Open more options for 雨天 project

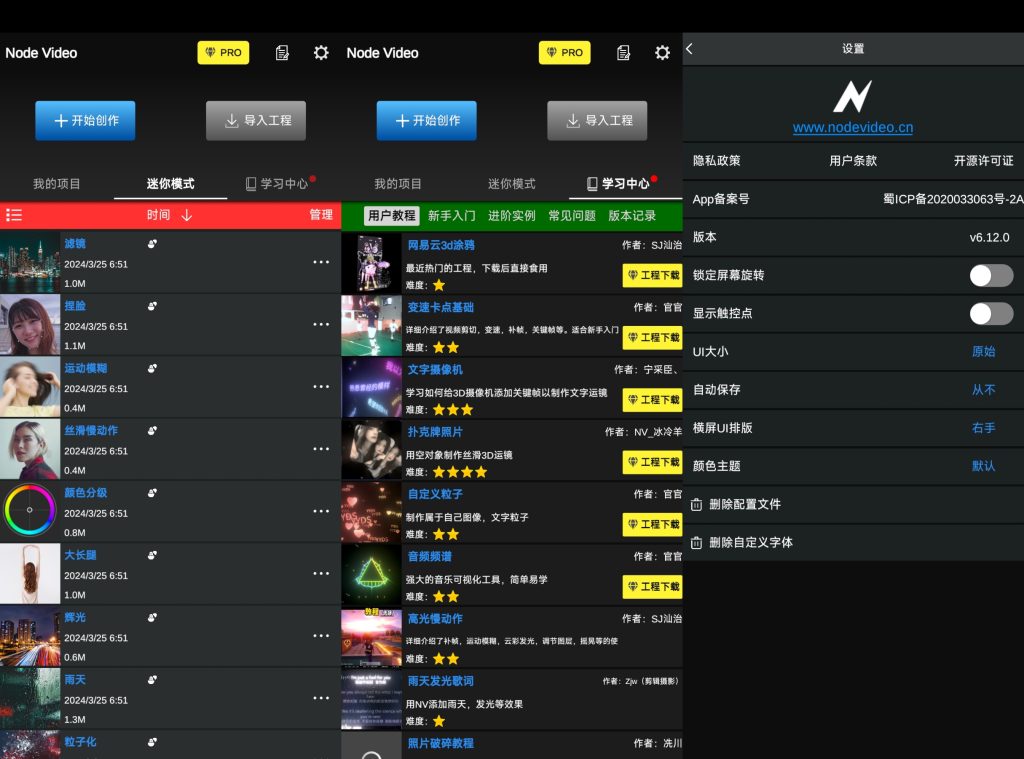pos(321,698)
